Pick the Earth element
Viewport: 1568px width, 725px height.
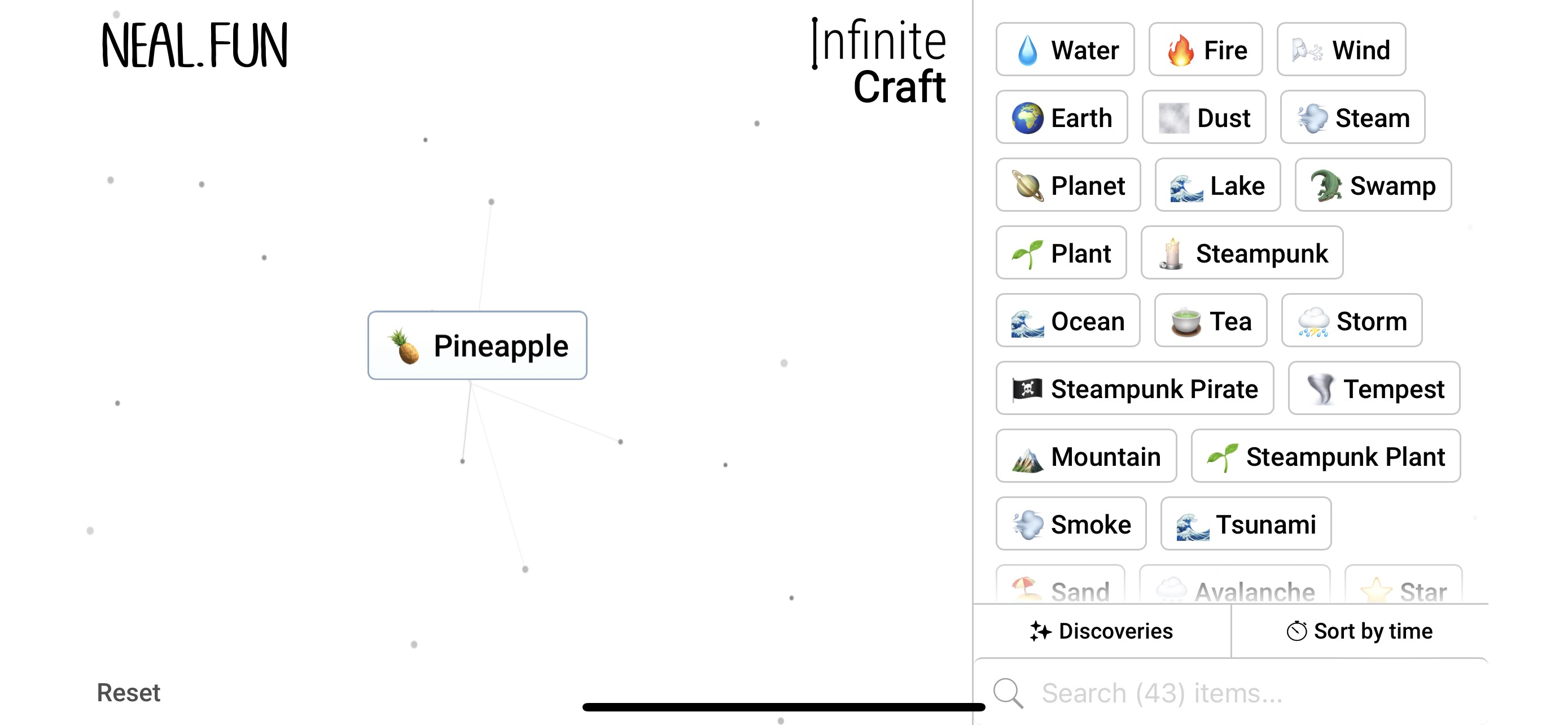coord(1062,117)
